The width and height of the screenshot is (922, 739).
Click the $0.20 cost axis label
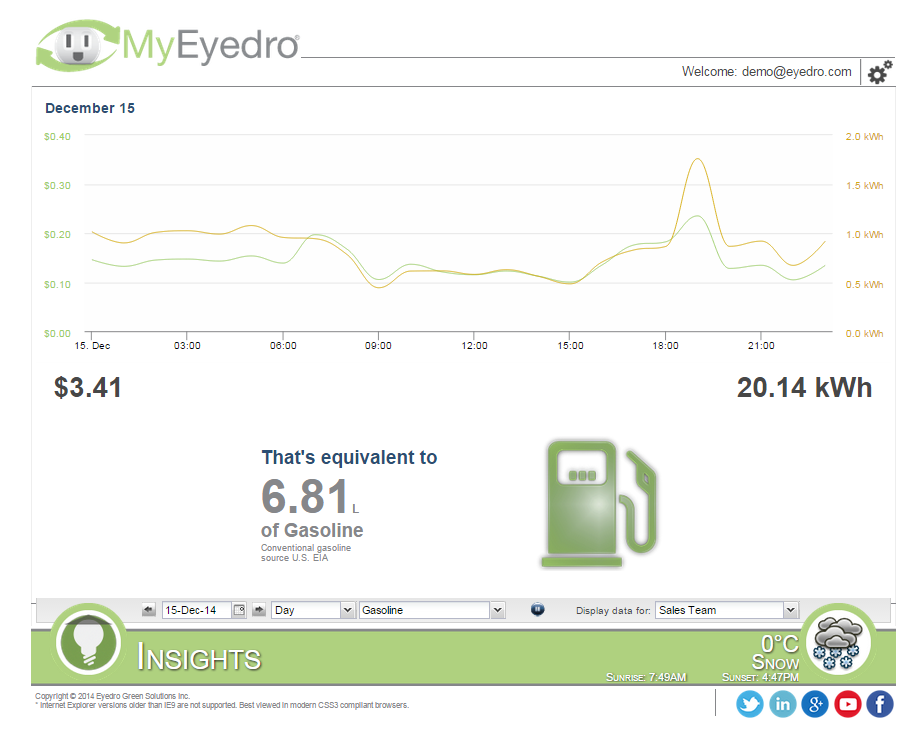click(x=57, y=235)
